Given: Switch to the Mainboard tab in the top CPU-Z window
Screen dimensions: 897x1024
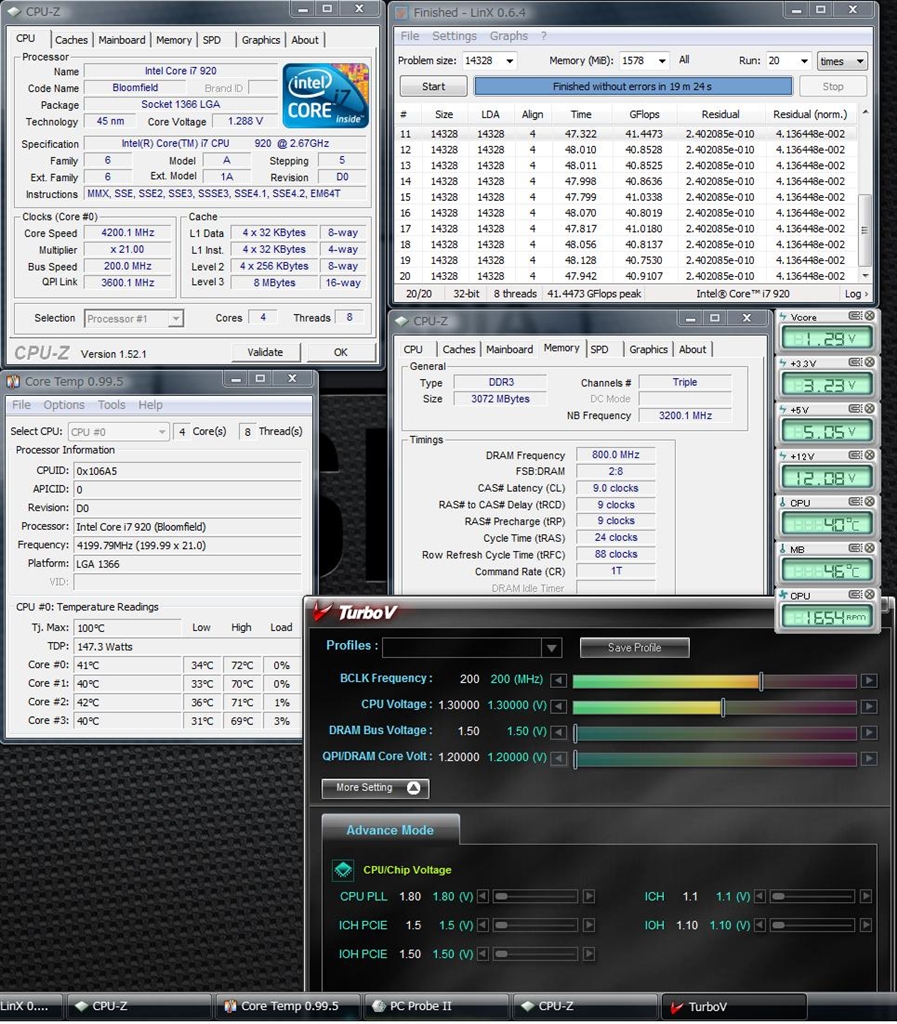Looking at the screenshot, I should pyautogui.click(x=122, y=40).
